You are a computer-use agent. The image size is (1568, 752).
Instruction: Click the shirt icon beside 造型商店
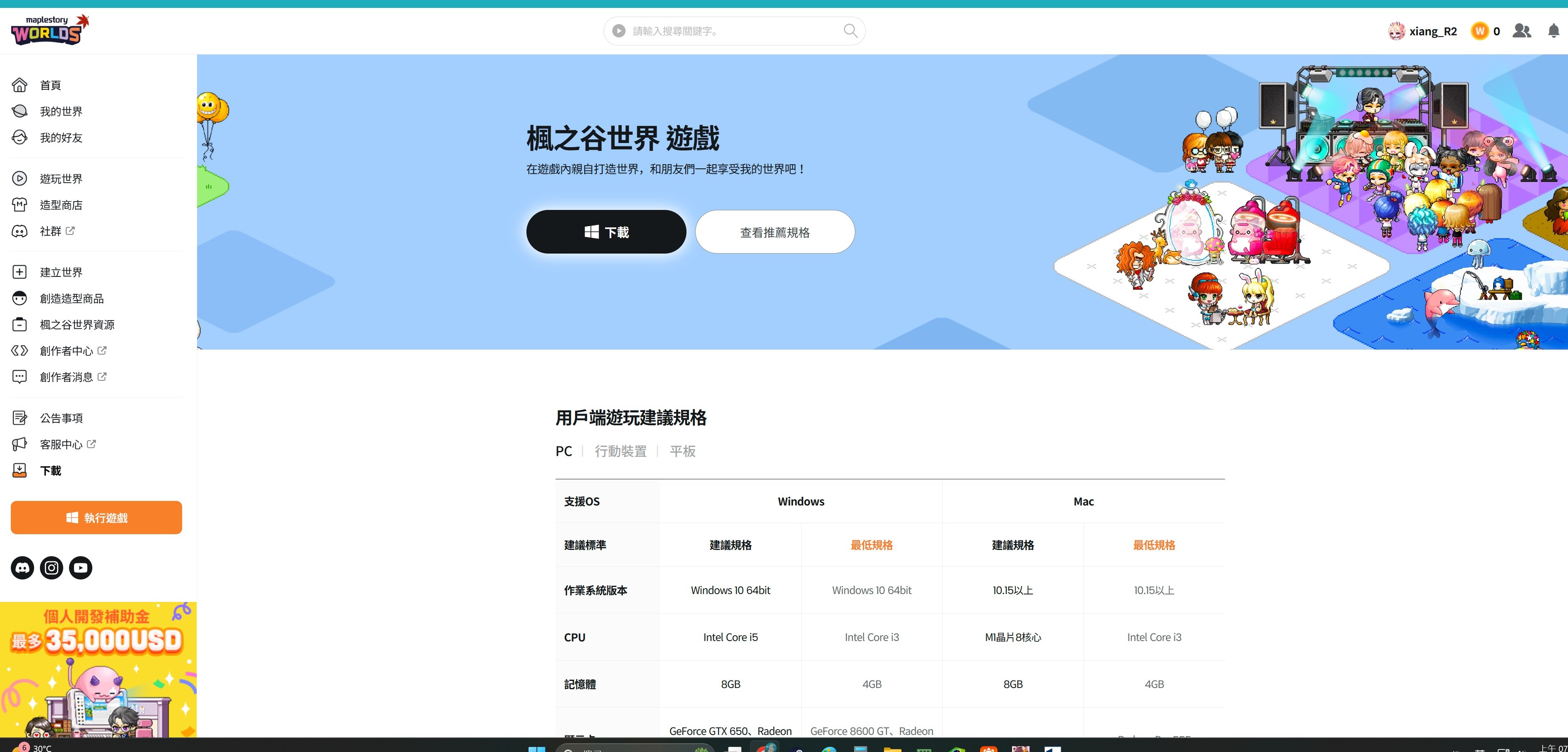20,205
